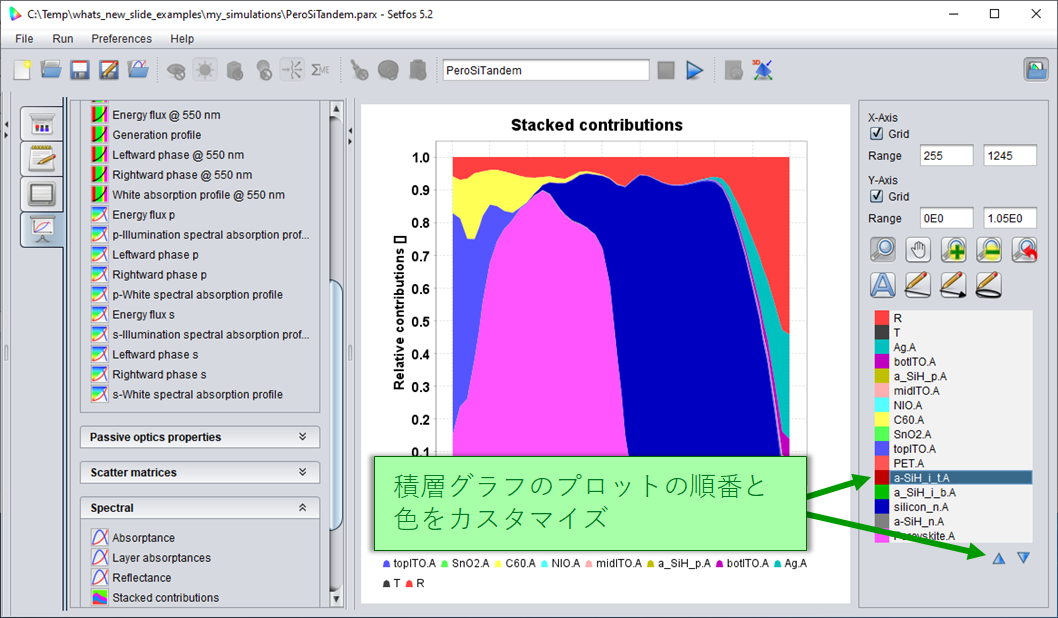The height and width of the screenshot is (618, 1058).
Task: Click the top-right picture panel icon
Action: (x=1036, y=70)
